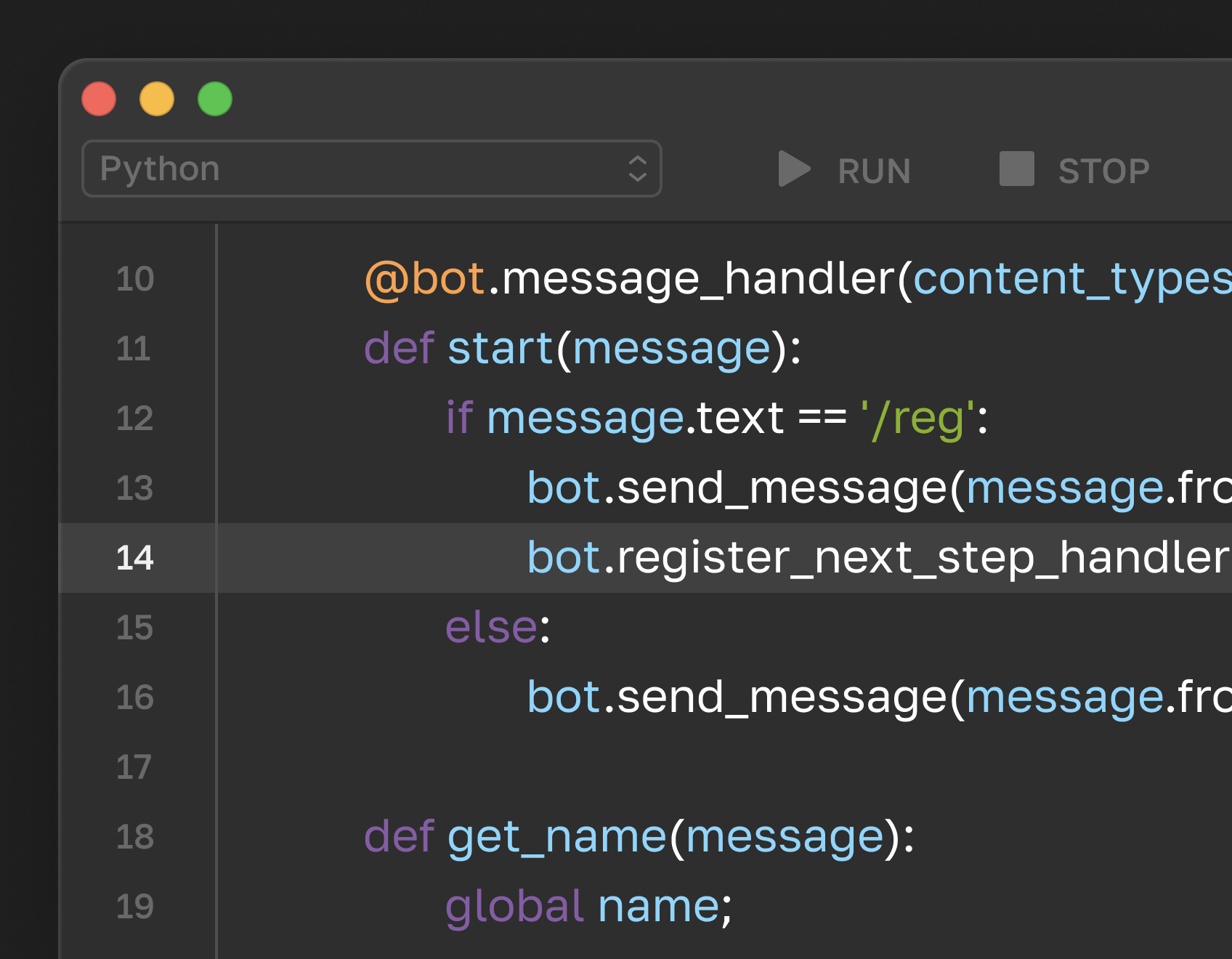Click the RUN text label
This screenshot has width=1232, height=959.
pos(874,171)
